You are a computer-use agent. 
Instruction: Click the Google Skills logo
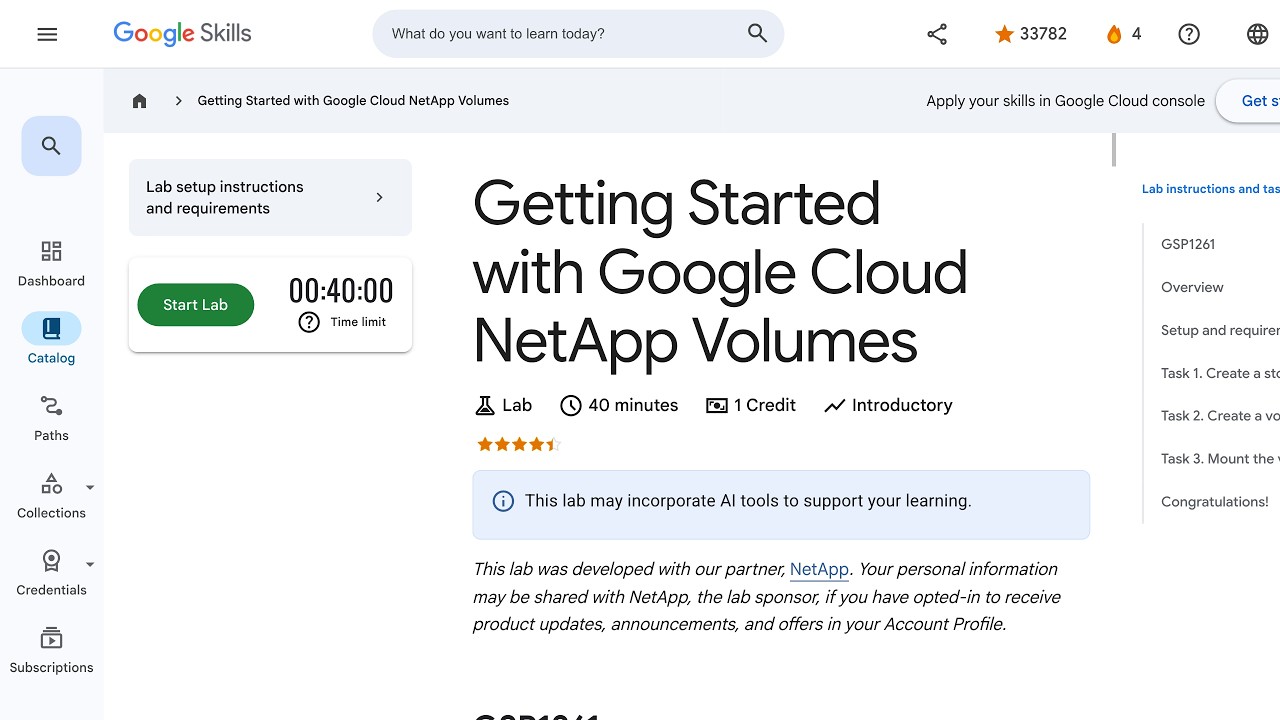coord(182,34)
